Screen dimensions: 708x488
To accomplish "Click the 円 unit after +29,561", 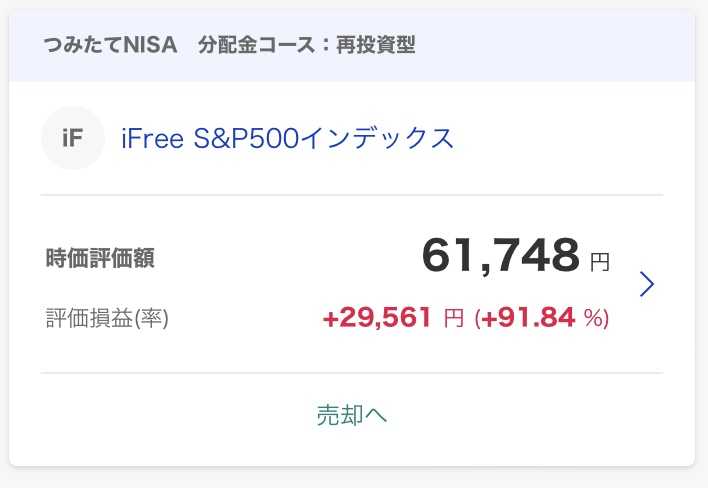I will [453, 318].
